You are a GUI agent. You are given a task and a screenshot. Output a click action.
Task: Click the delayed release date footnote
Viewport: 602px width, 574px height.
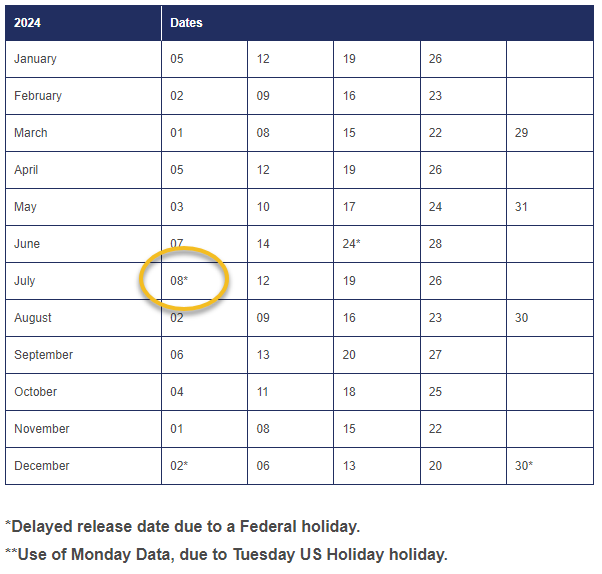pos(182,526)
